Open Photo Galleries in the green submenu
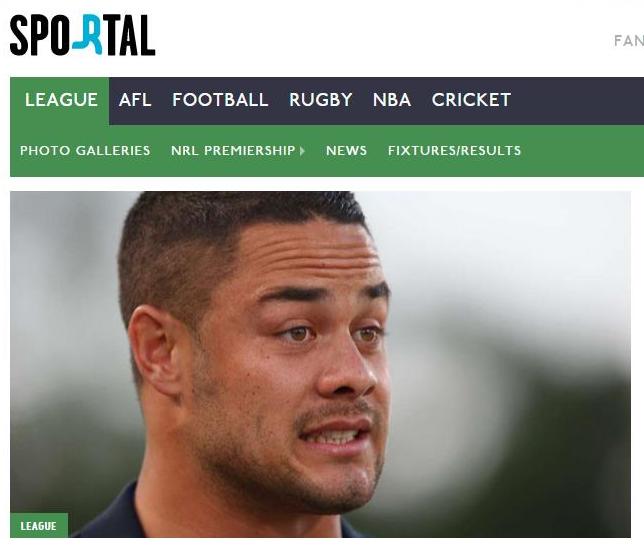 click(85, 151)
